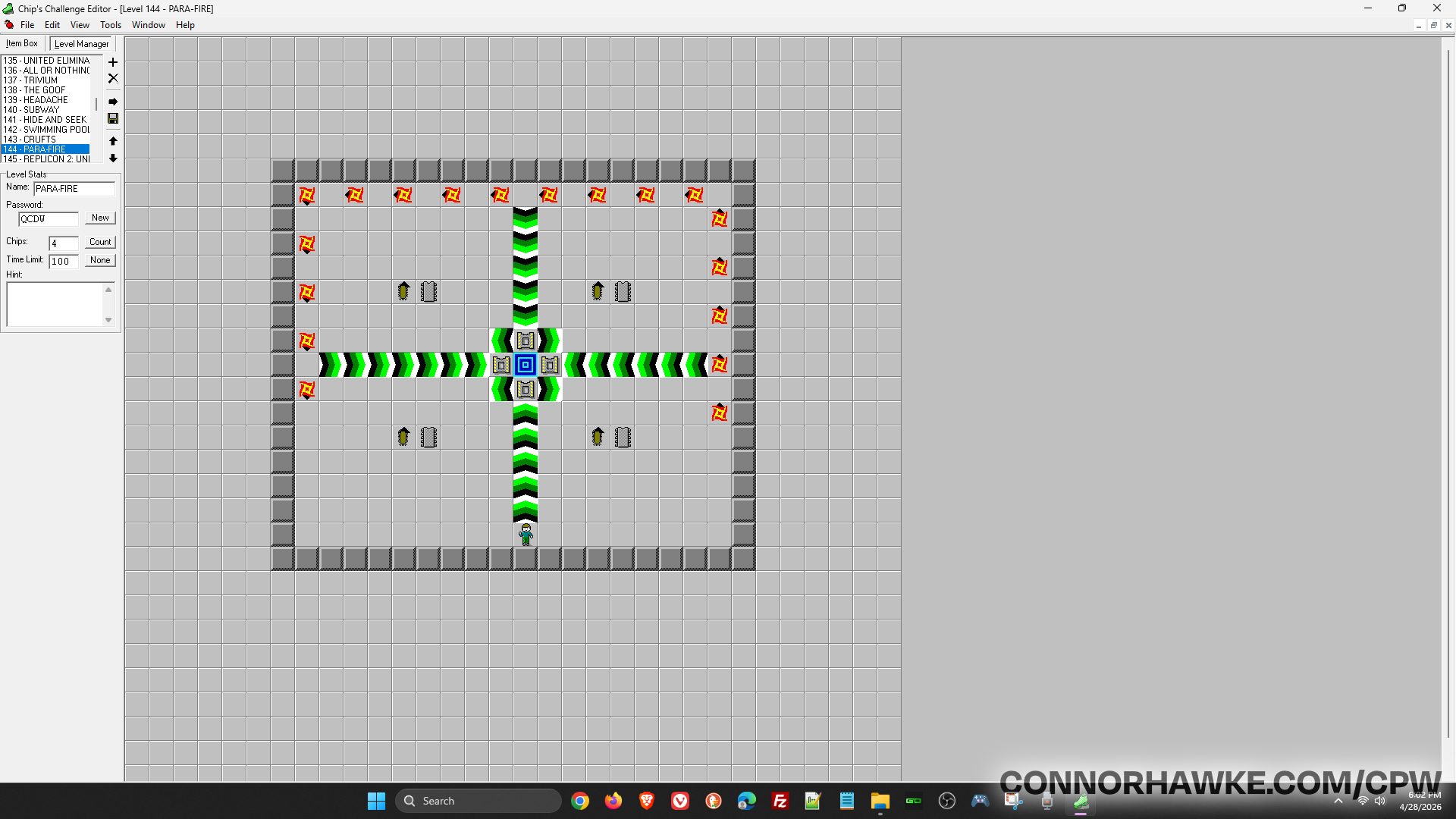Click the blue teleport tile at the map center
The width and height of the screenshot is (1456, 819).
pos(526,365)
